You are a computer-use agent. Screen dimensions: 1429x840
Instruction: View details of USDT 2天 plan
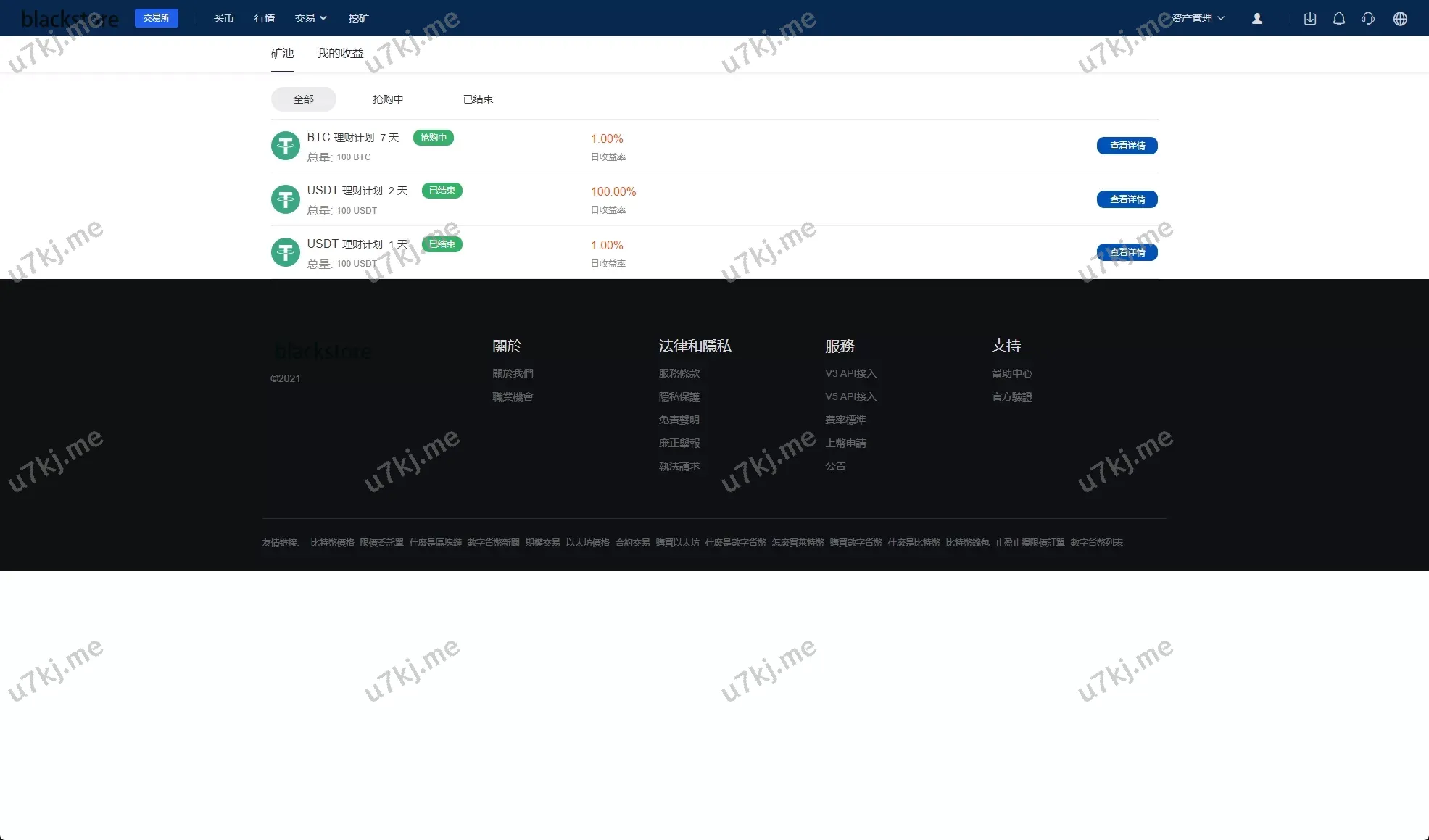pyautogui.click(x=1127, y=199)
